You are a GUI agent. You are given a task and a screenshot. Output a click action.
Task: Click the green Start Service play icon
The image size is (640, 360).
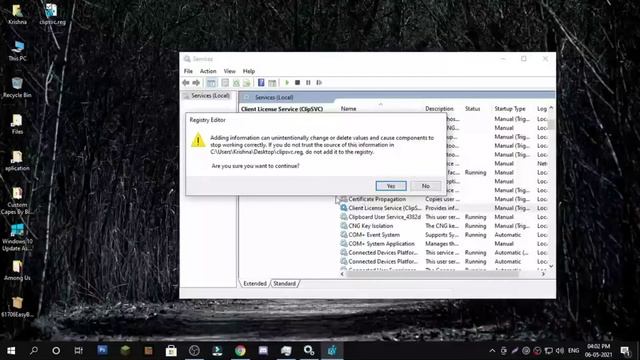coord(287,82)
